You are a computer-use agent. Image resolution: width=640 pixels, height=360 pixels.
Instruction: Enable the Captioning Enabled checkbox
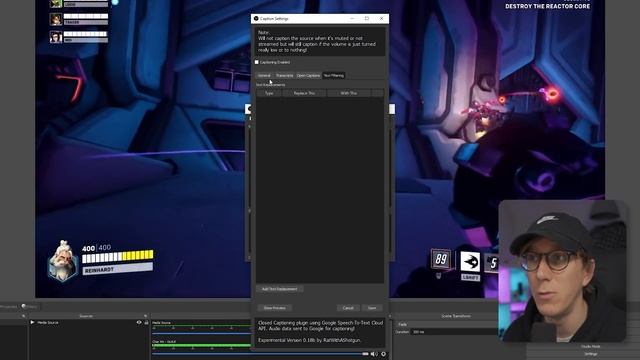tap(257, 62)
